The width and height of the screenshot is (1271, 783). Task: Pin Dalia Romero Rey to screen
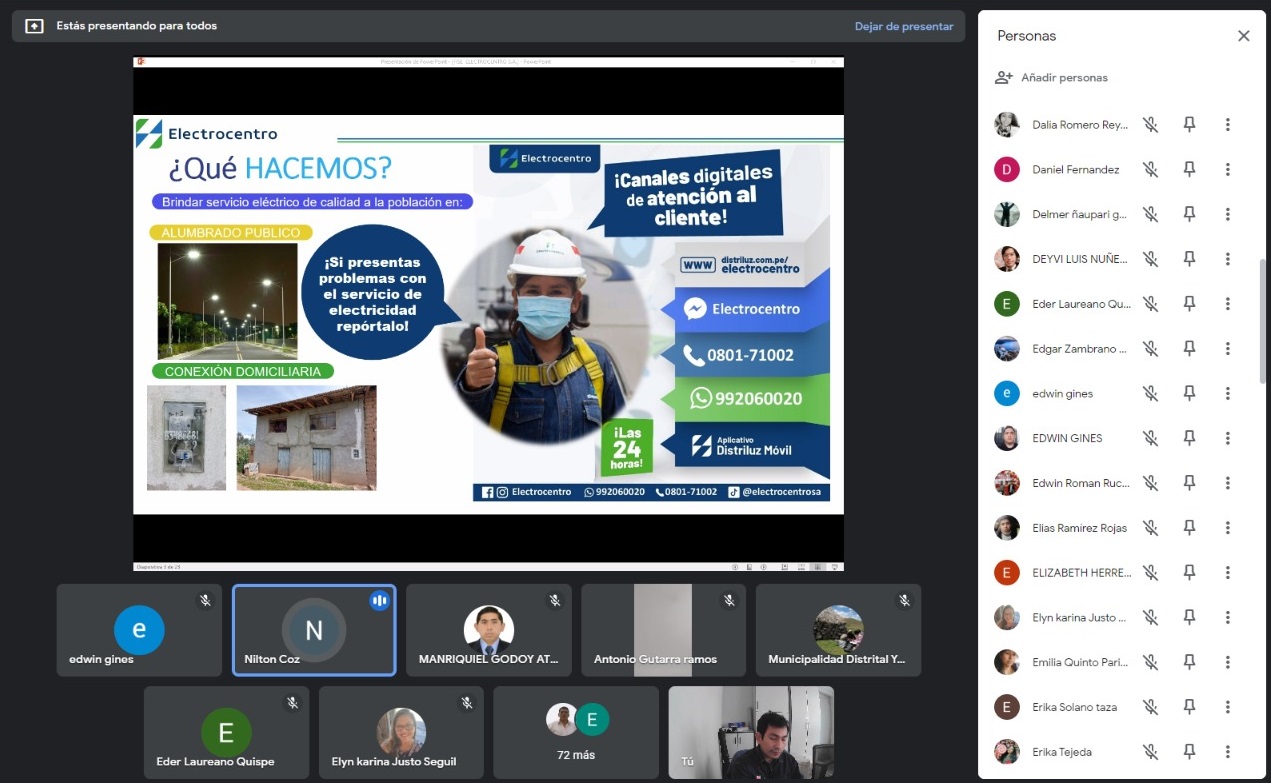click(1189, 125)
